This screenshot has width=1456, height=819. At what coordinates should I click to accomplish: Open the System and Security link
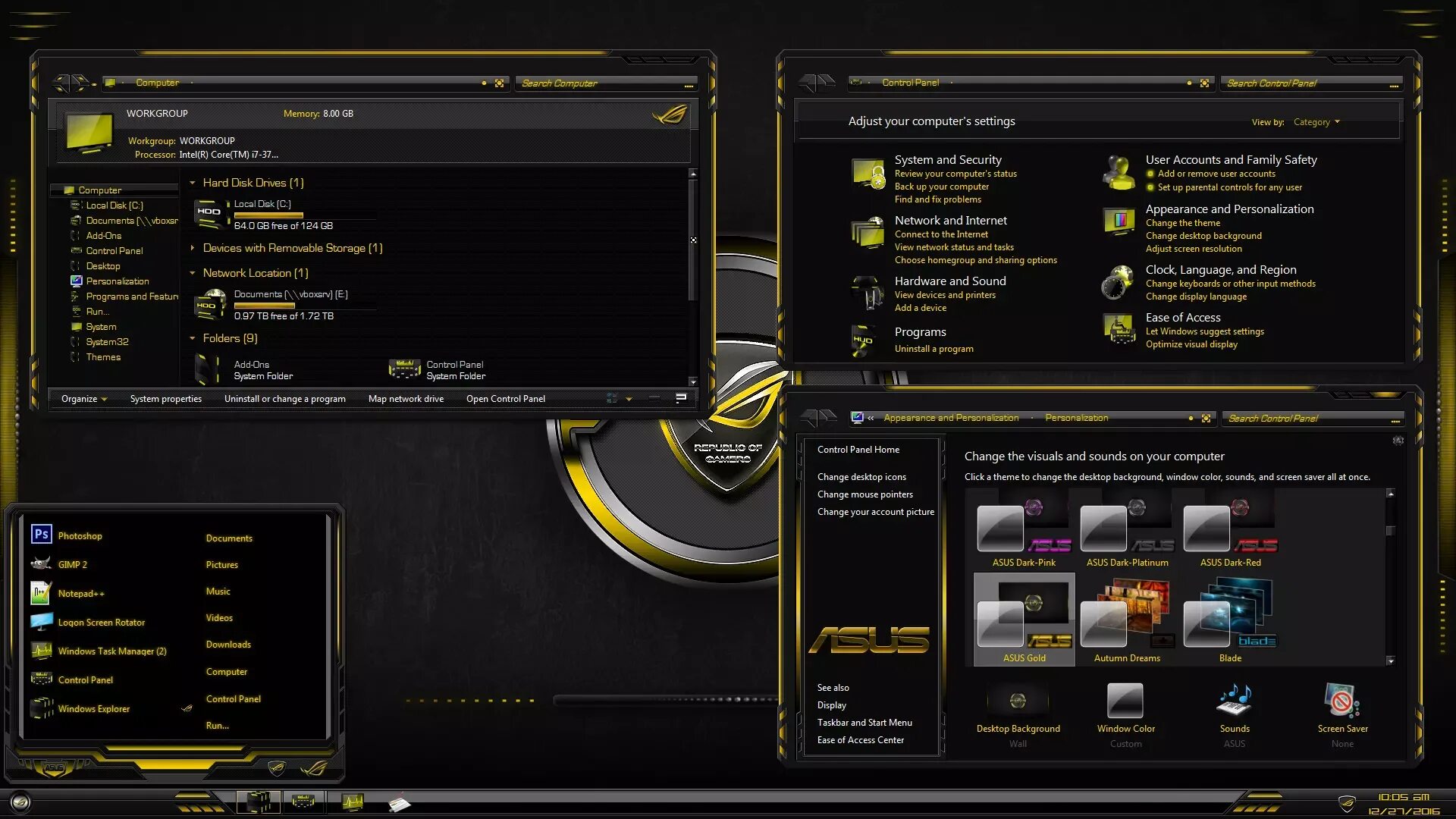click(x=947, y=160)
